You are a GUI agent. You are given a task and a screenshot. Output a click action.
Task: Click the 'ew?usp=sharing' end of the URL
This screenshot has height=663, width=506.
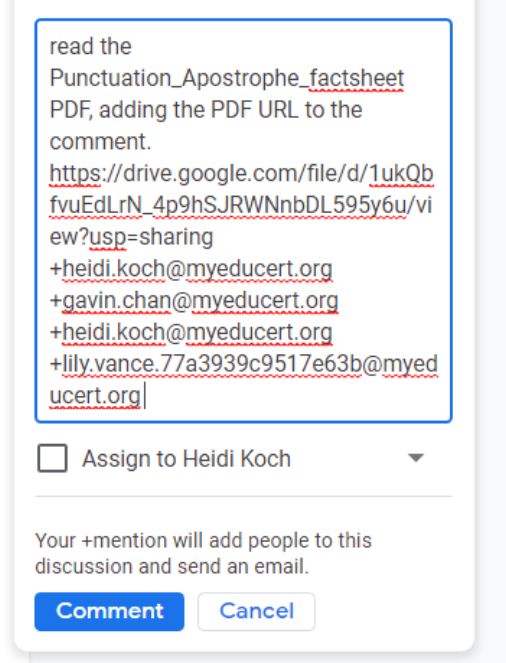click(131, 237)
